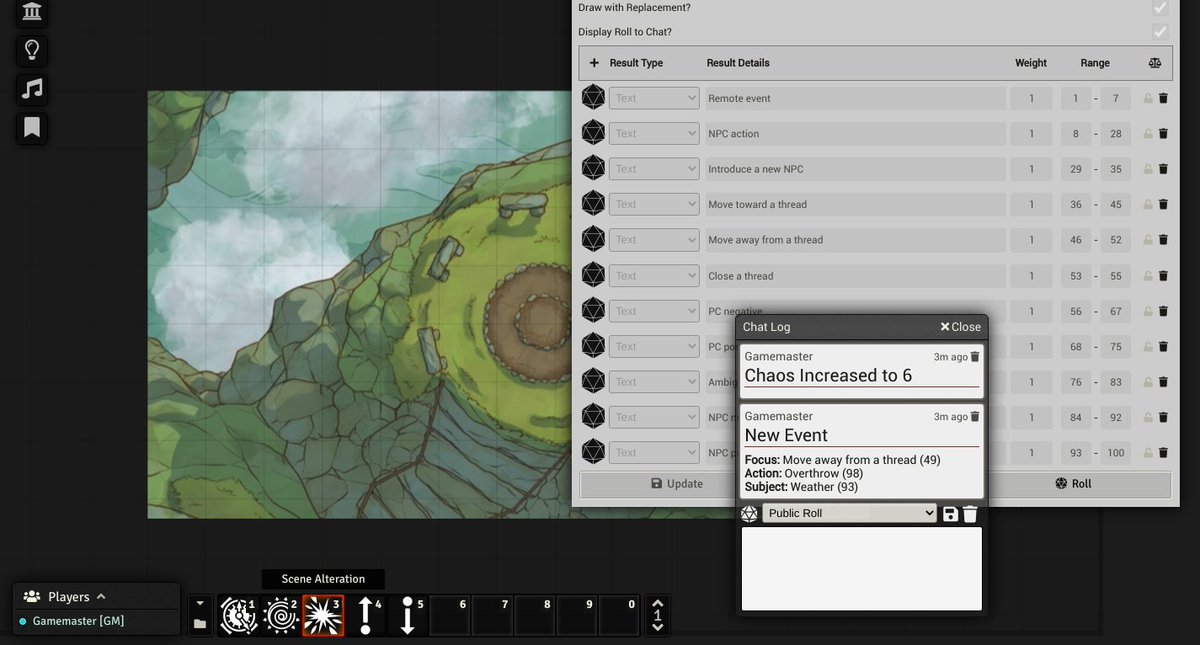Edit range start field showing 29
This screenshot has width=1200, height=645.
(1076, 169)
